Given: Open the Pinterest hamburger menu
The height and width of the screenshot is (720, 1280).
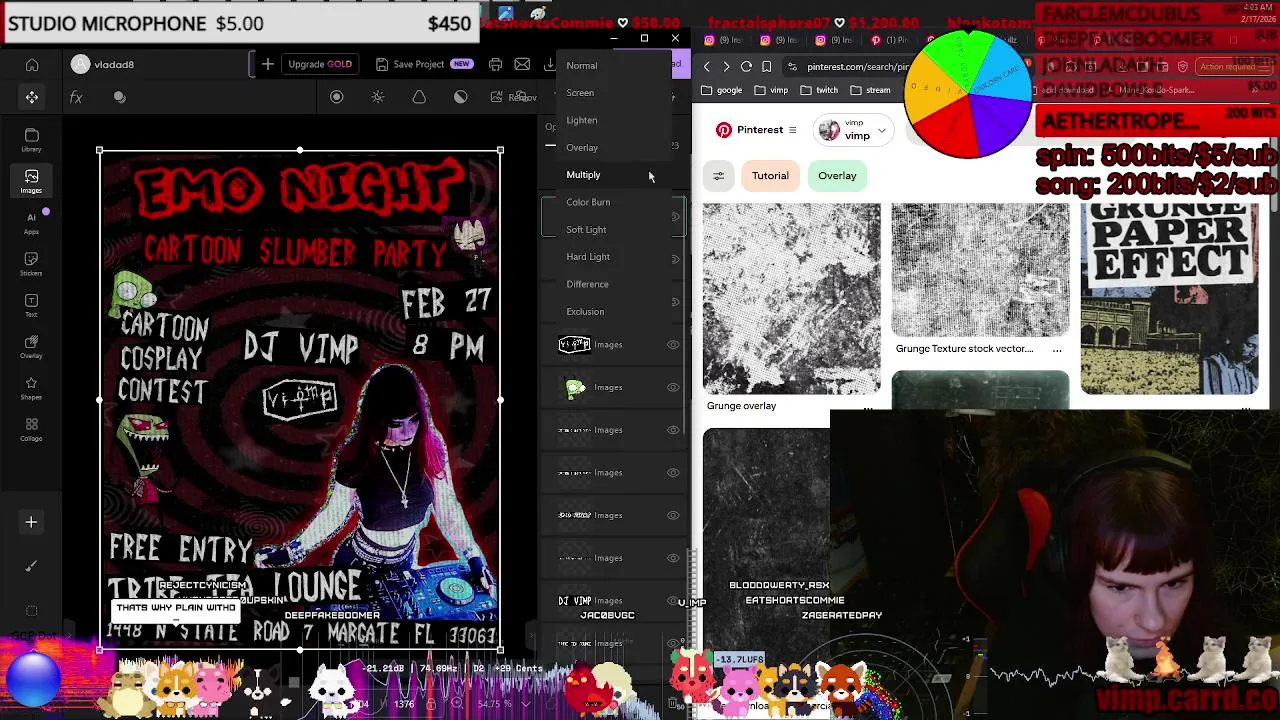Looking at the screenshot, I should coord(792,130).
